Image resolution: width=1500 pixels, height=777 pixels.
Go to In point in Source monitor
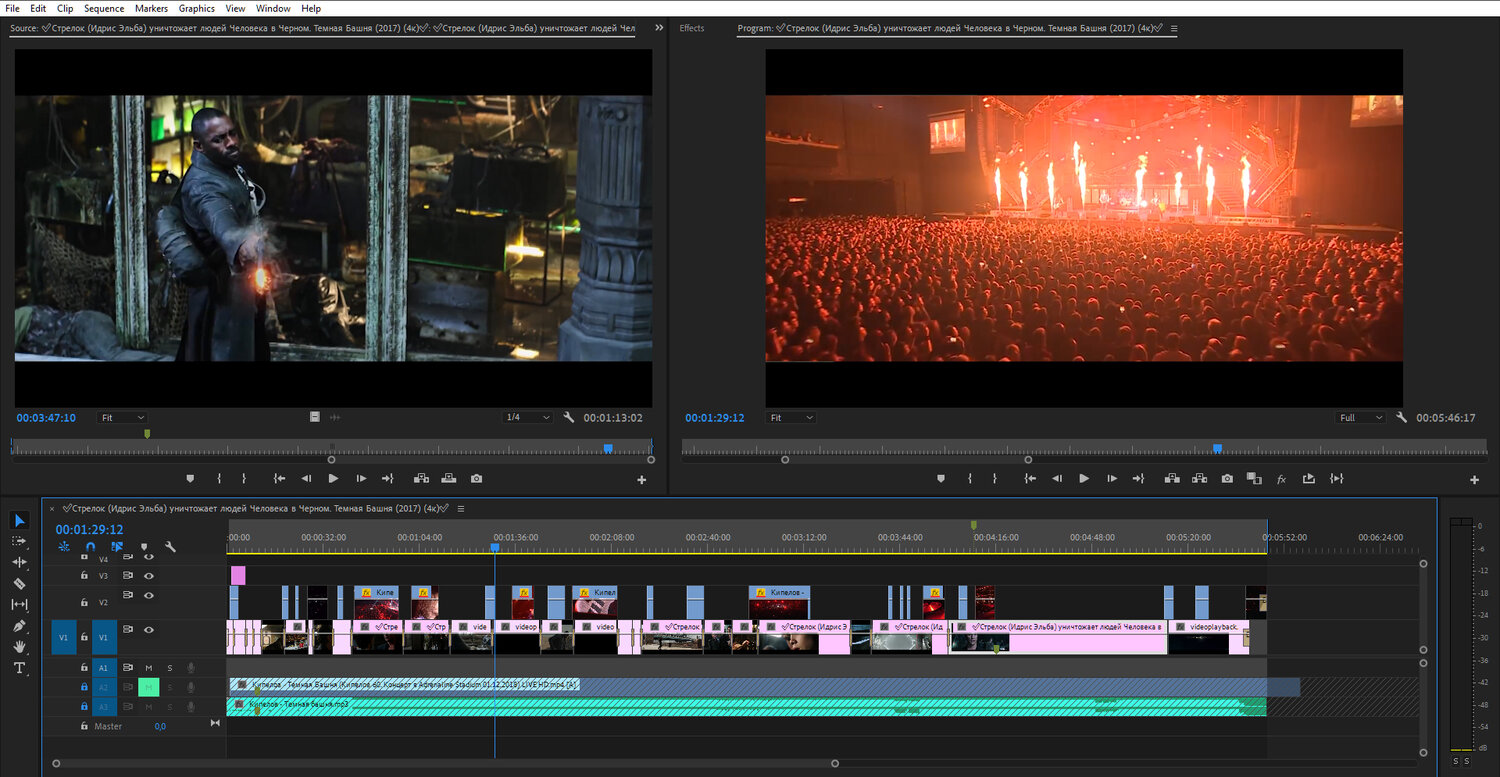pos(280,479)
